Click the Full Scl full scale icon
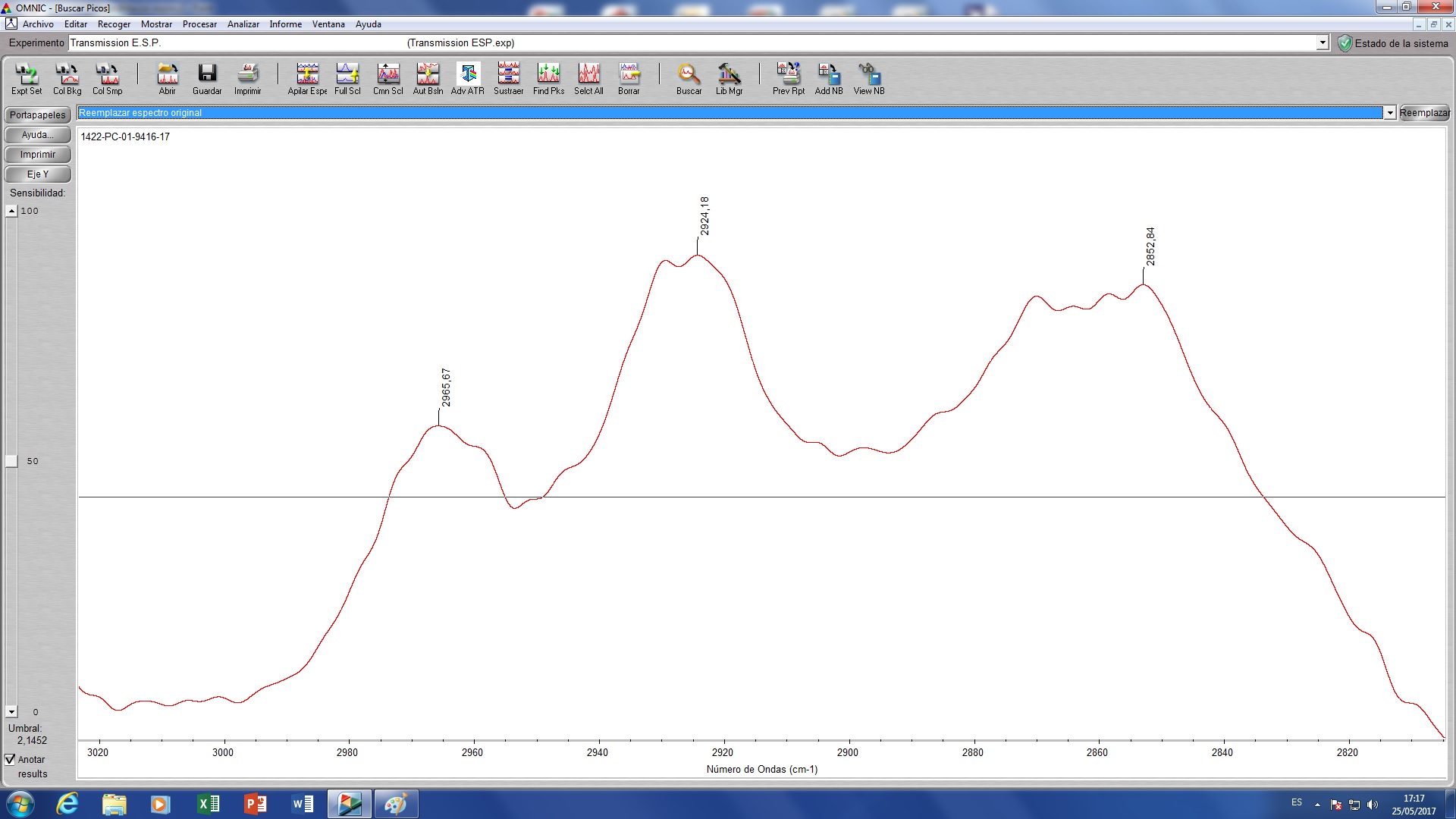 click(x=347, y=79)
